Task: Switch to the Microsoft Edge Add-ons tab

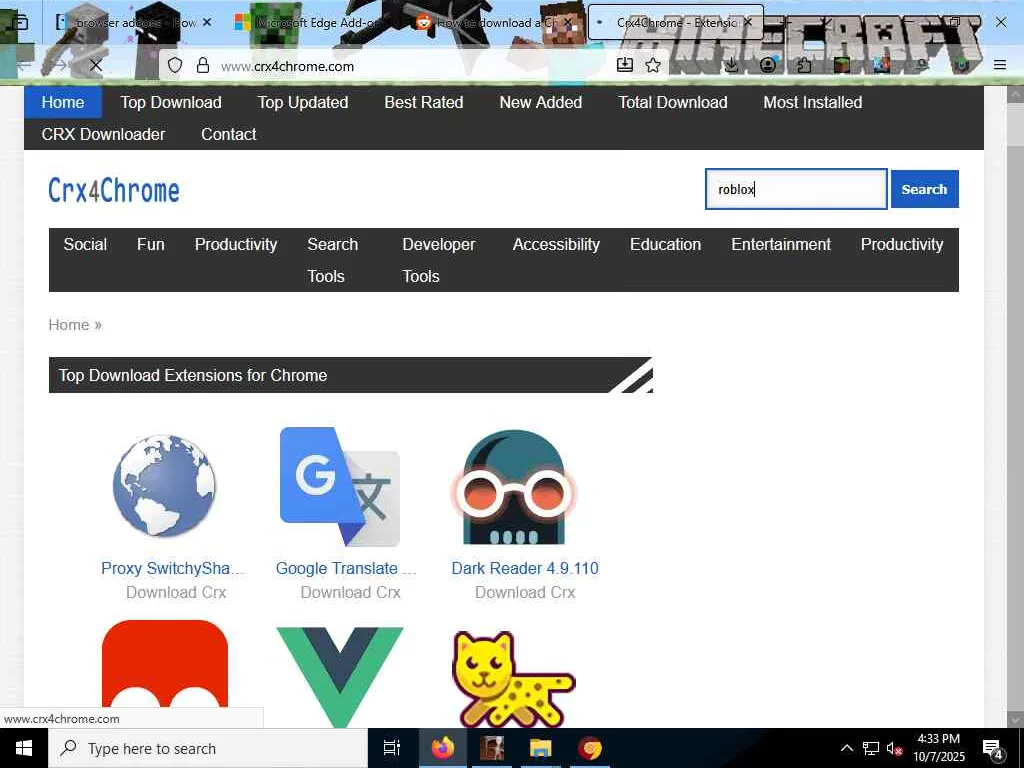Action: 313,22
